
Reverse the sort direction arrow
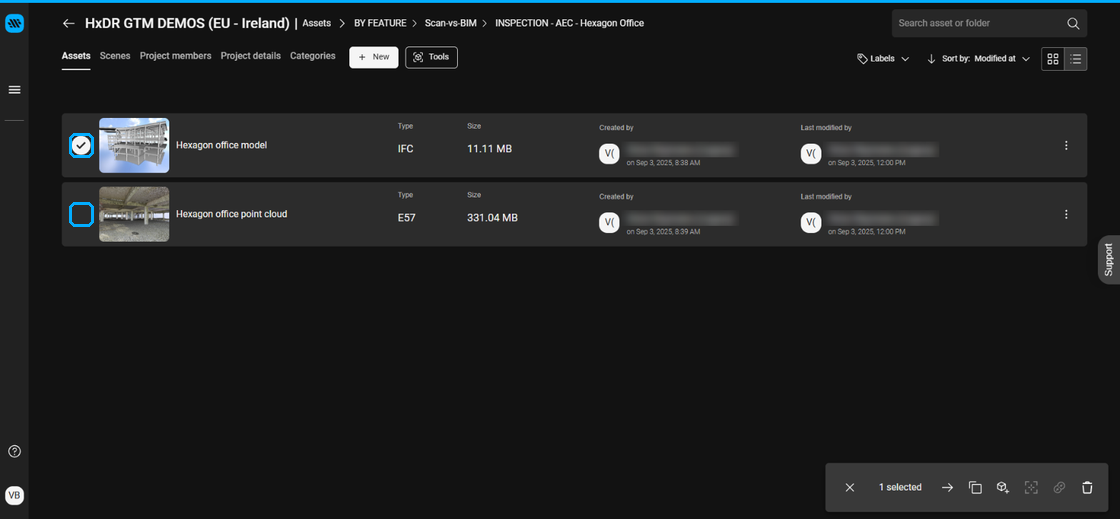[931, 59]
